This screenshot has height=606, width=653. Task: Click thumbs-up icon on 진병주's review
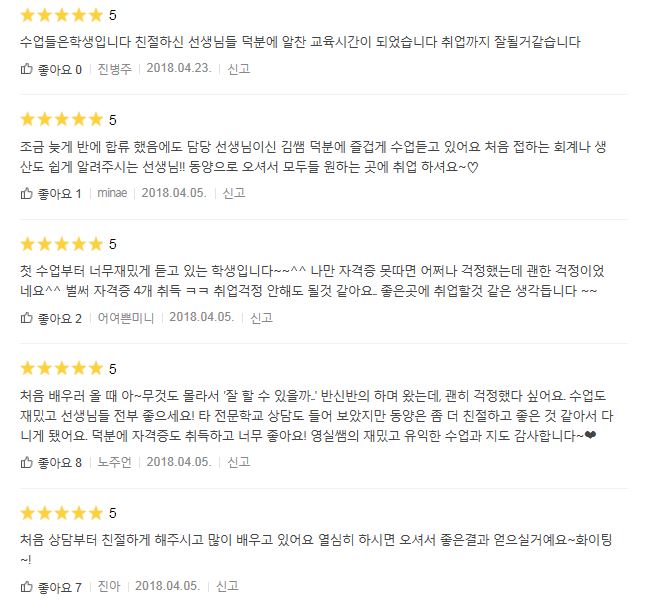(27, 69)
